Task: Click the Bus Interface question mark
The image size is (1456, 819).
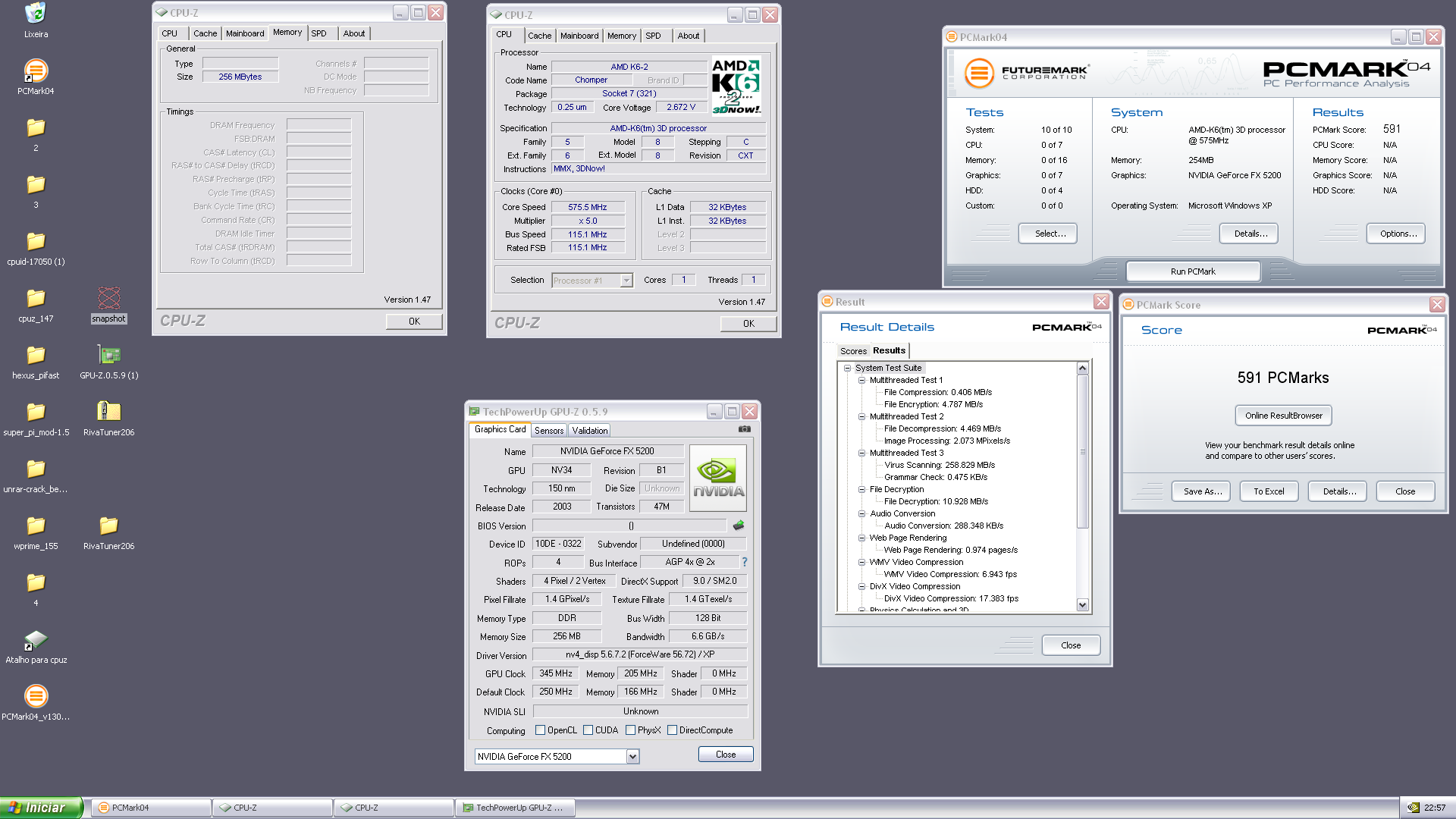Action: 745,562
